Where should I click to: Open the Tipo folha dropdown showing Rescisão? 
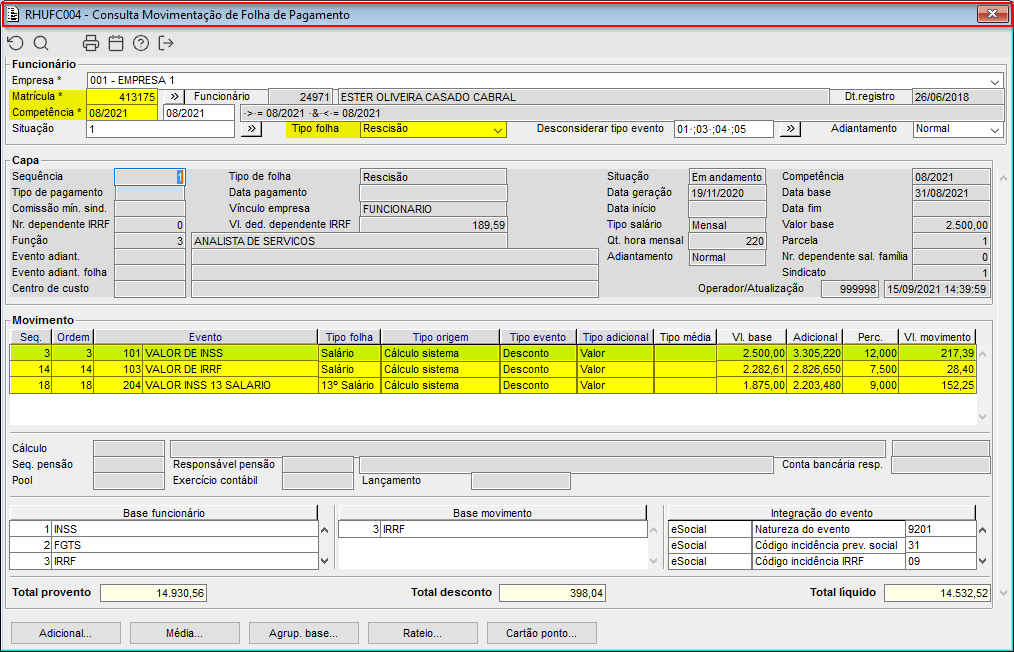point(497,129)
